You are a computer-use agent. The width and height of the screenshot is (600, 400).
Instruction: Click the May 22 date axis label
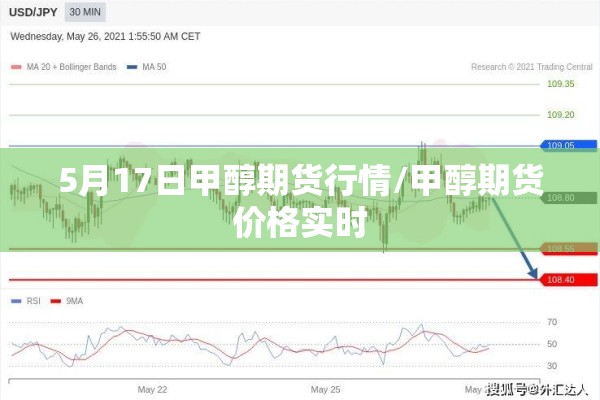click(x=152, y=390)
